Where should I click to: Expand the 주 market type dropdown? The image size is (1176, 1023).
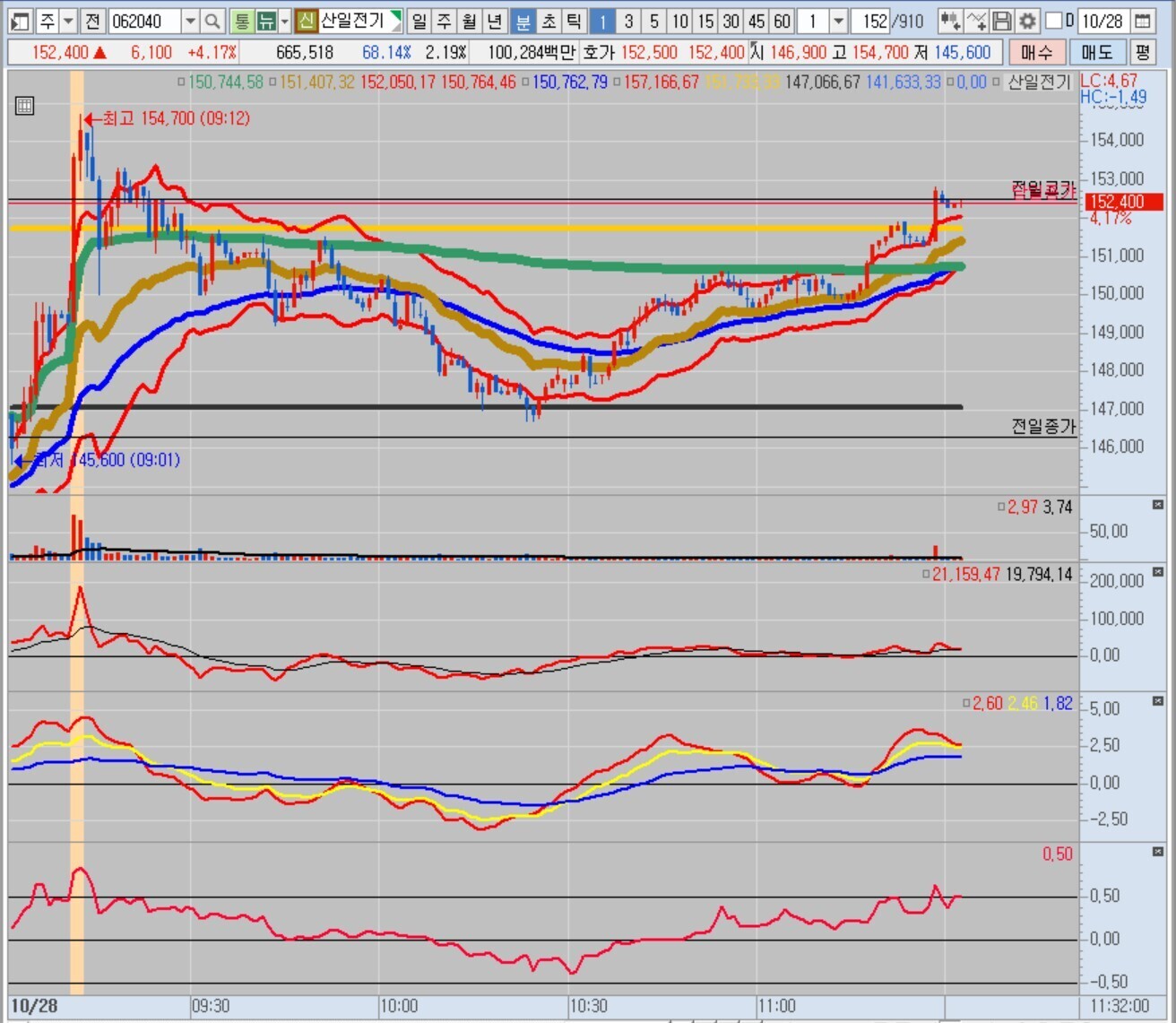68,21
